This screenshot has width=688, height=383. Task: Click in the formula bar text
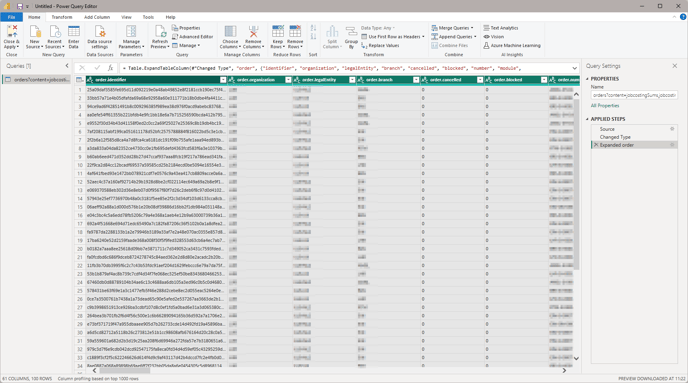pyautogui.click(x=323, y=68)
